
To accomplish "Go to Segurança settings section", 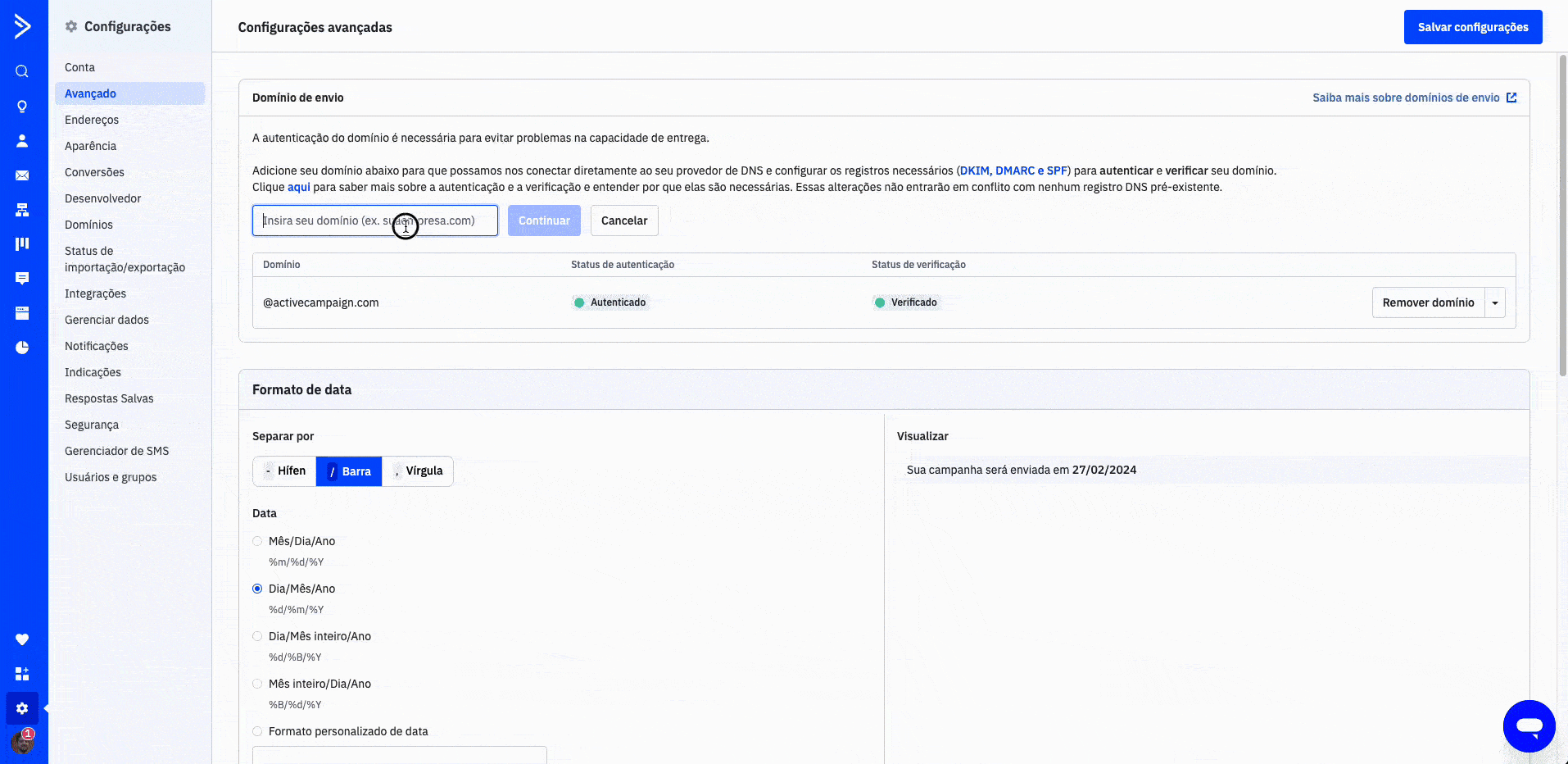I will [92, 425].
